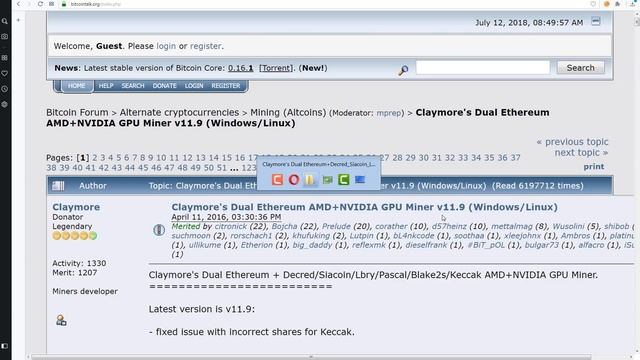View Claymore's profile icon under Miners developer
Image resolution: width=640 pixels, height=360 pixels.
61,320
